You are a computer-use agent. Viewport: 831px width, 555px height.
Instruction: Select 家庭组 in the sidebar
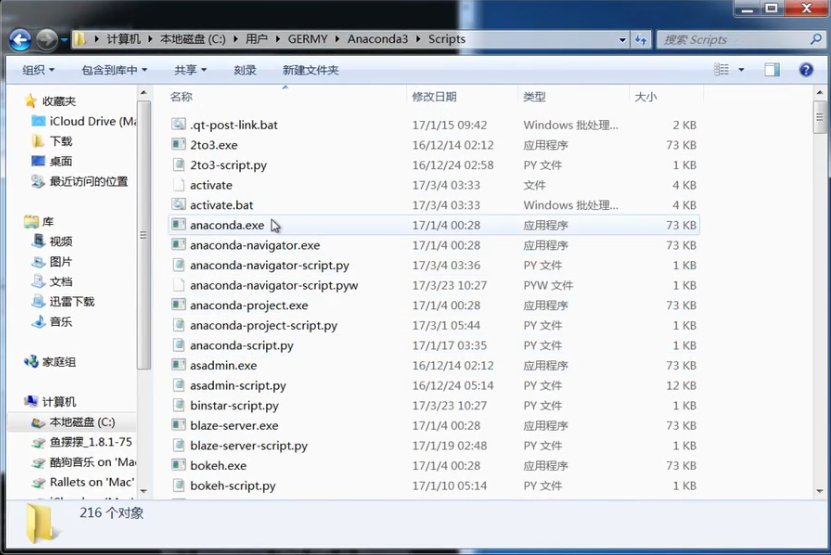(50, 362)
